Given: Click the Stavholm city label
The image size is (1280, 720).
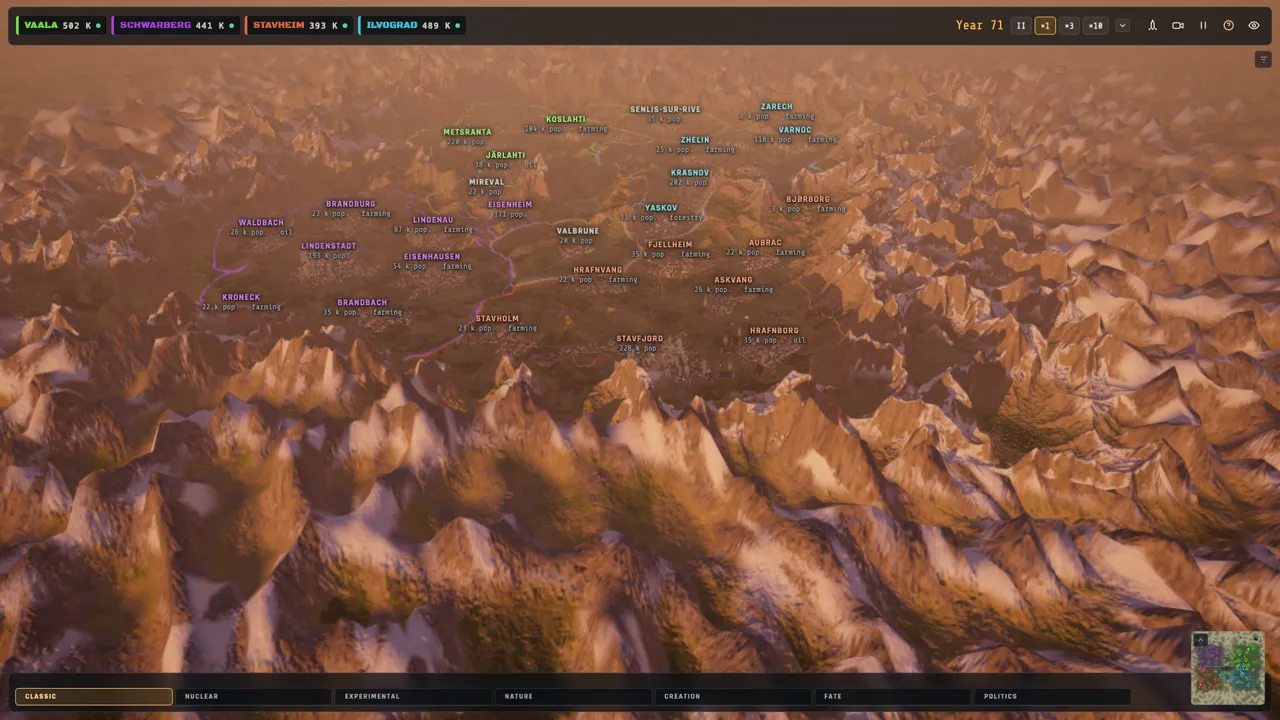Looking at the screenshot, I should [497, 319].
